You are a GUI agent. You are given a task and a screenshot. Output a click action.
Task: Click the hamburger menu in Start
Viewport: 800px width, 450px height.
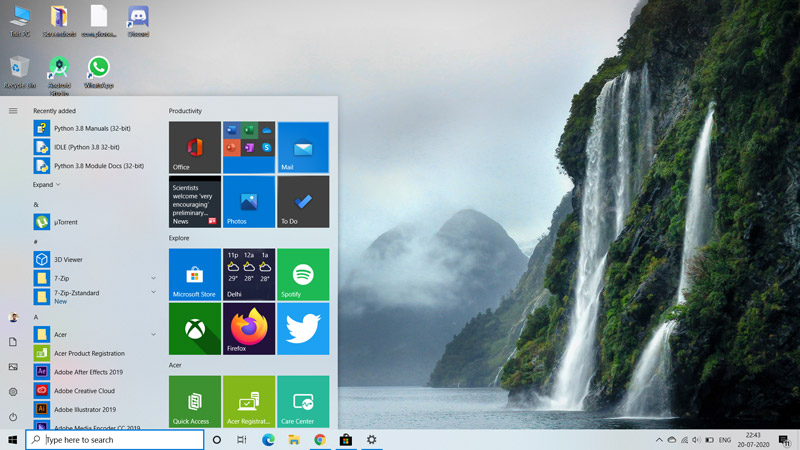(x=13, y=111)
